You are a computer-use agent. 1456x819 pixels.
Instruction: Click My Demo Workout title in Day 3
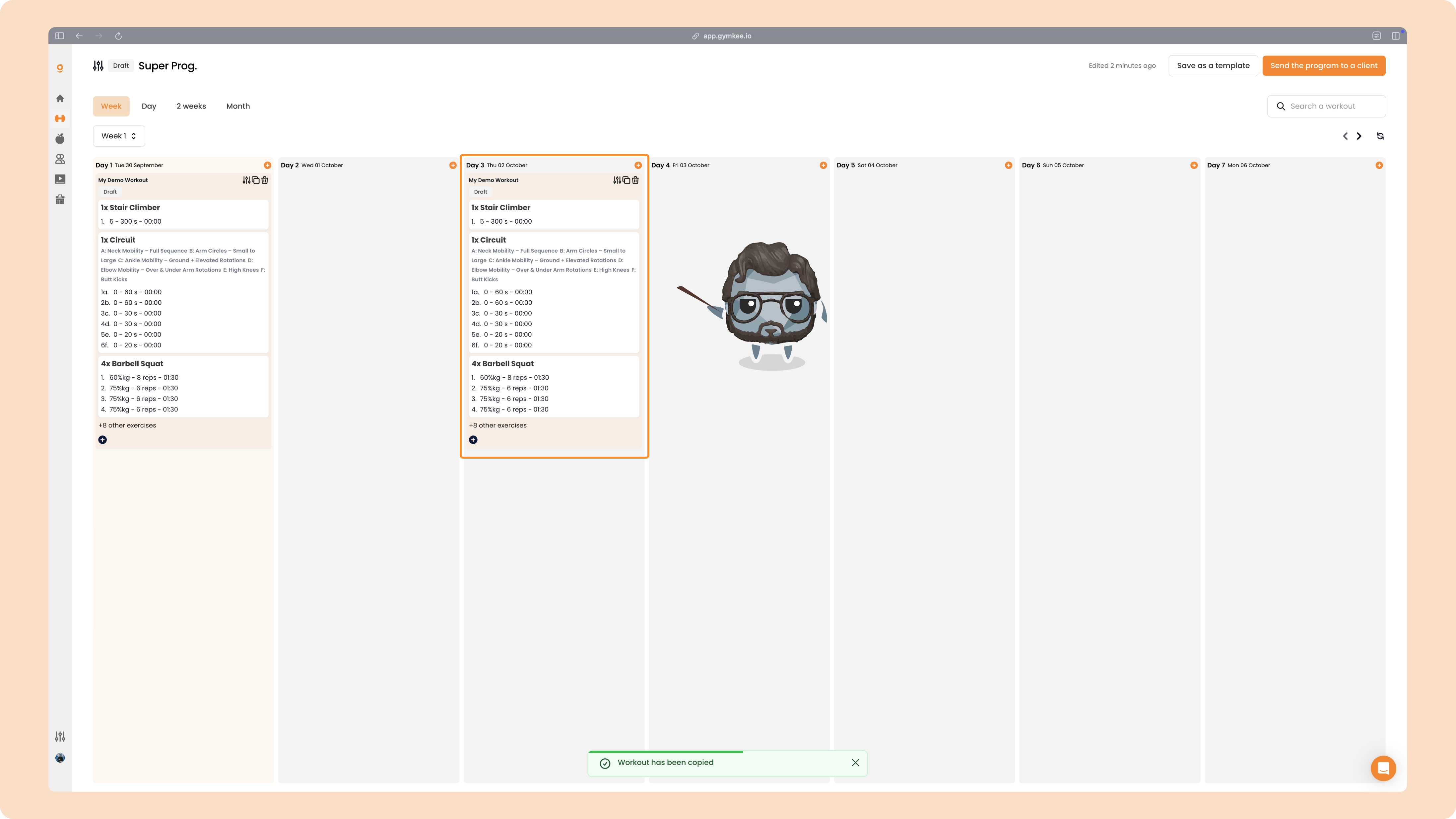494,180
